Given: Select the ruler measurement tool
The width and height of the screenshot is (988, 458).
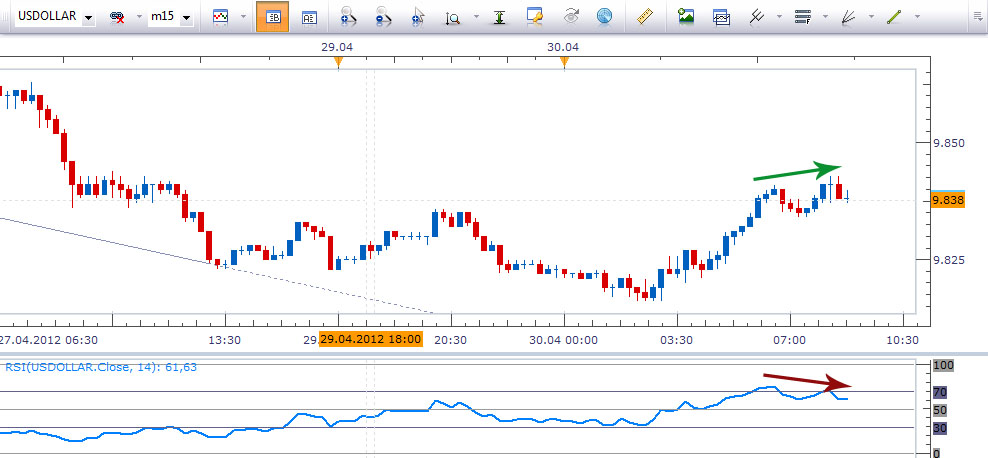Looking at the screenshot, I should coord(643,16).
